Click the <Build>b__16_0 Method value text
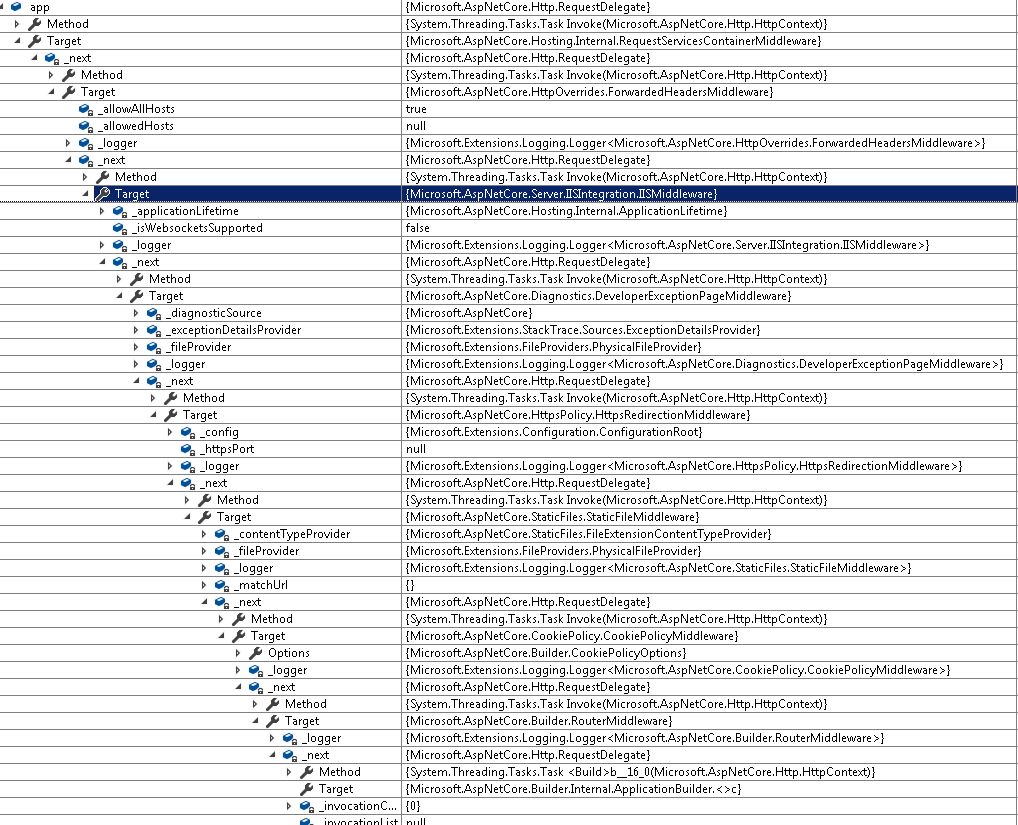Viewport: 1018px width, 825px height. 640,772
